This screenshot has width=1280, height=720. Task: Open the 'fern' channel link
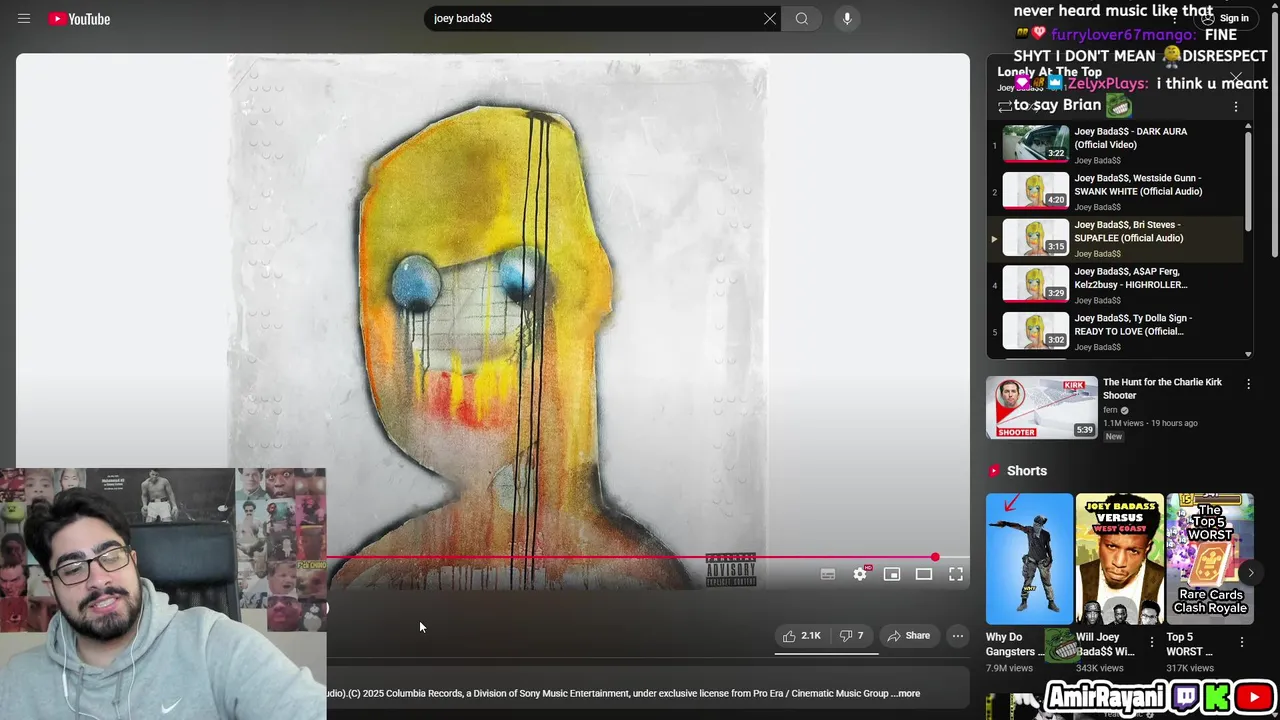(1110, 410)
